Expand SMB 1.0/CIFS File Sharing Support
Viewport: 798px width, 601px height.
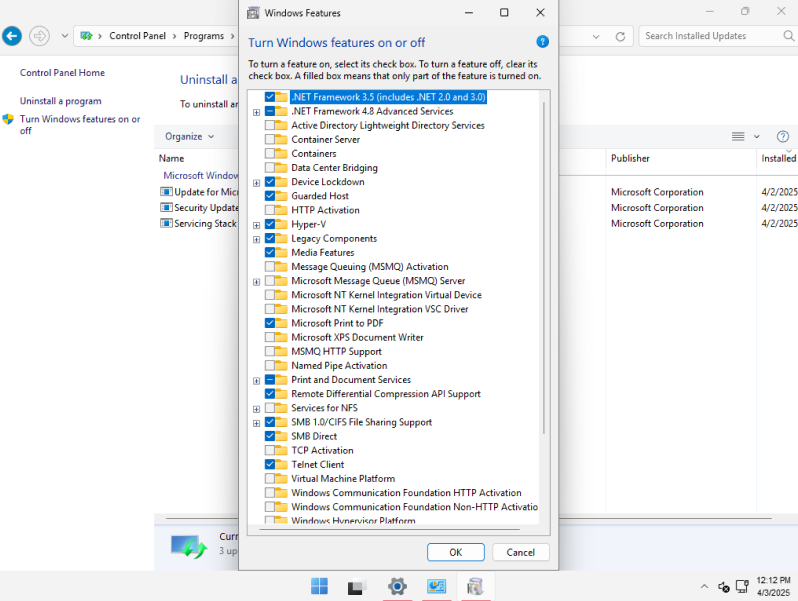pyautogui.click(x=256, y=423)
